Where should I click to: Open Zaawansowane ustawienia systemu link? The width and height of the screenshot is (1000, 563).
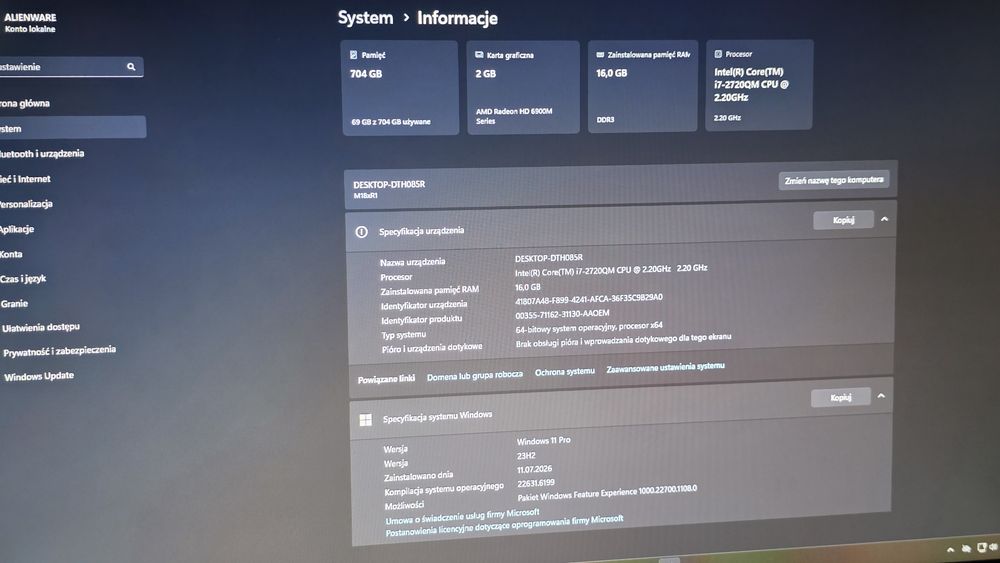coord(665,367)
